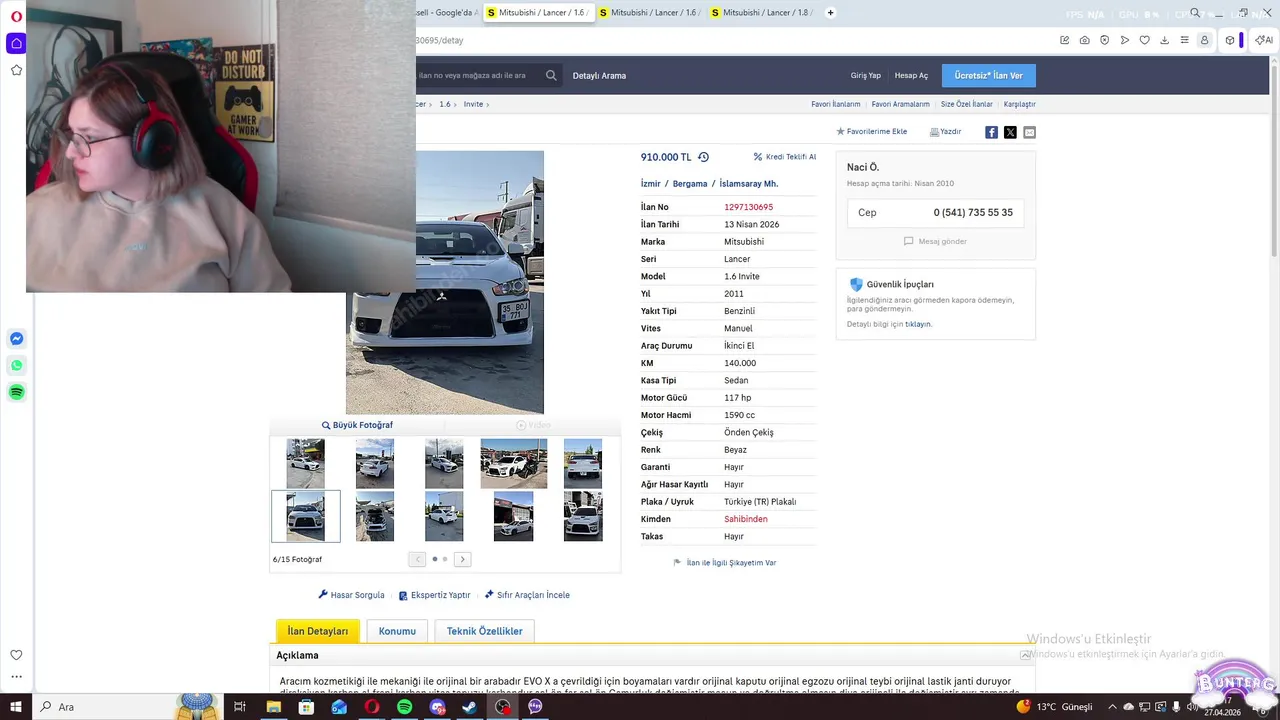The image size is (1280, 720).
Task: Click Ekspertiz Yaptır link
Action: tap(434, 595)
